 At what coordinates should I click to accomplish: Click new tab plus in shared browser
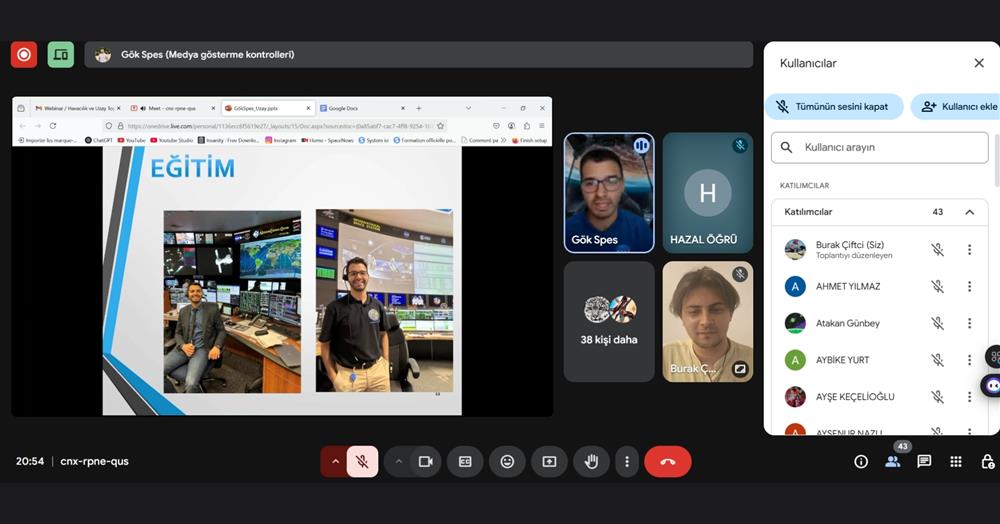[419, 108]
